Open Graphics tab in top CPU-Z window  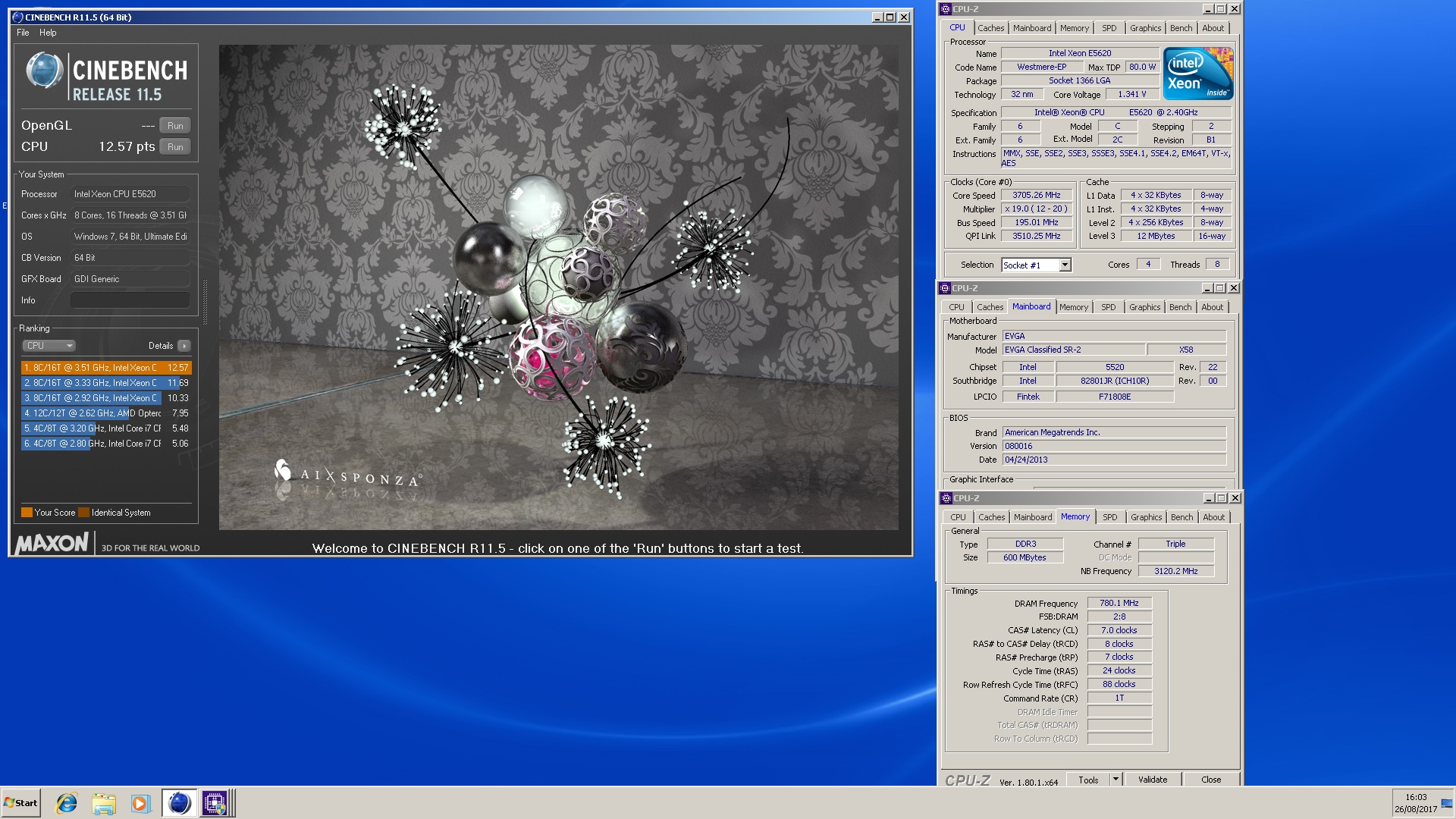(x=1145, y=28)
